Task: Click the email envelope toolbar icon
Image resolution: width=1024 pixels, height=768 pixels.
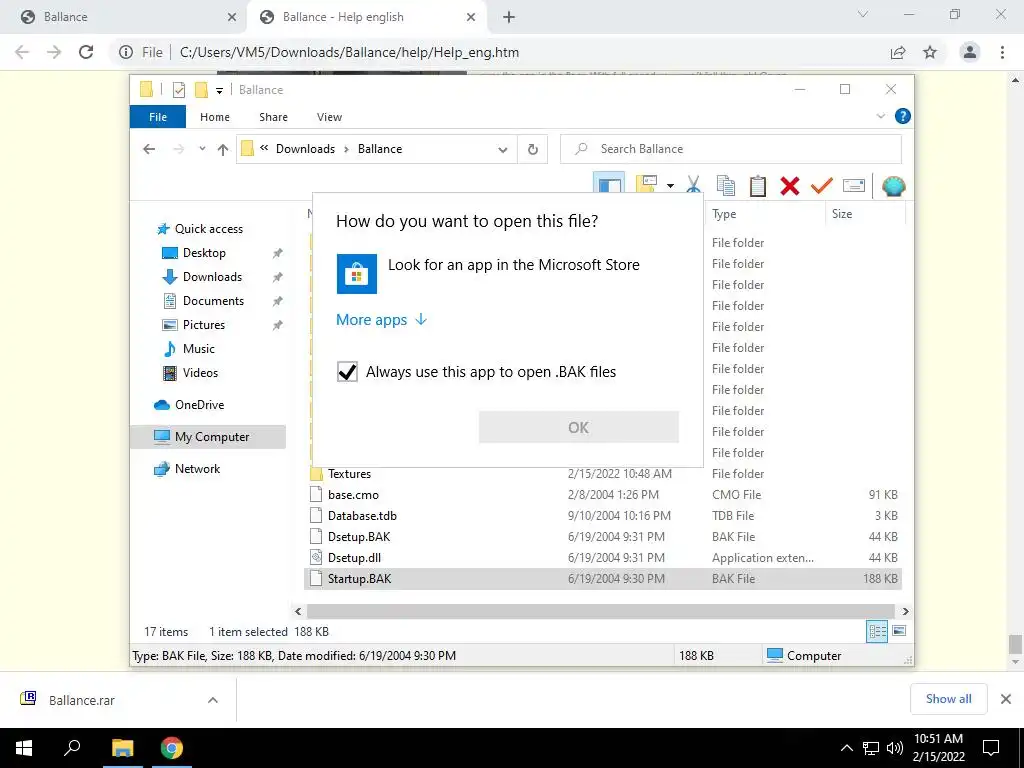Action: 854,186
